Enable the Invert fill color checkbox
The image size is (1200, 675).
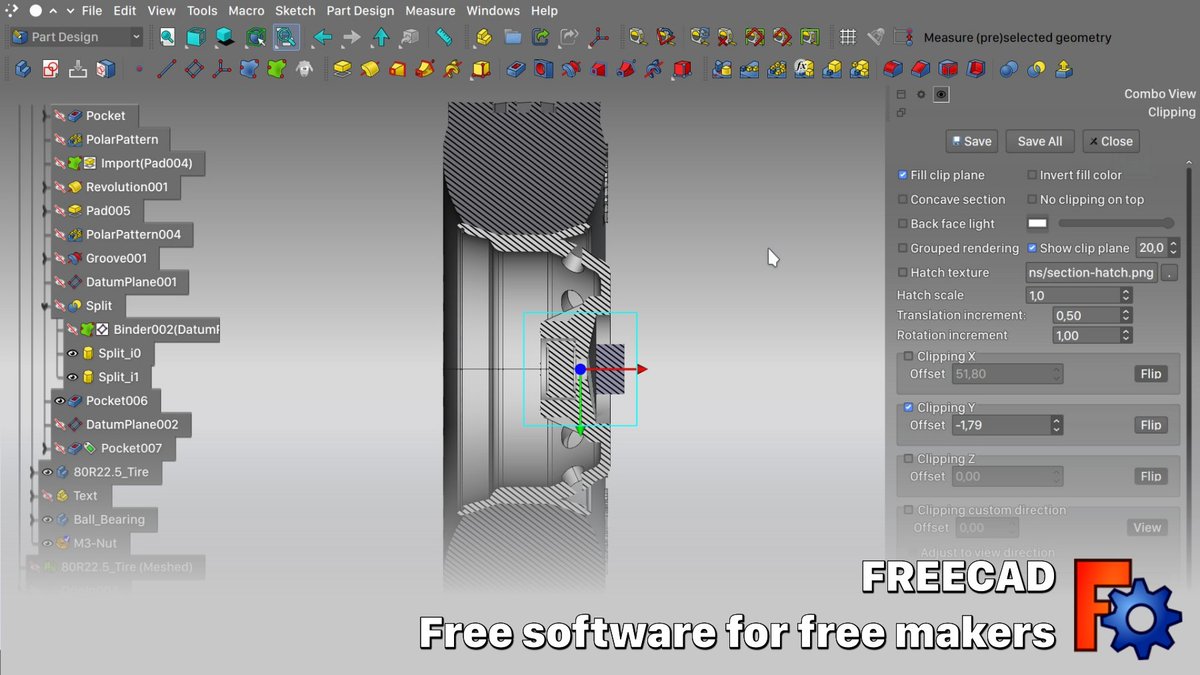point(1032,174)
